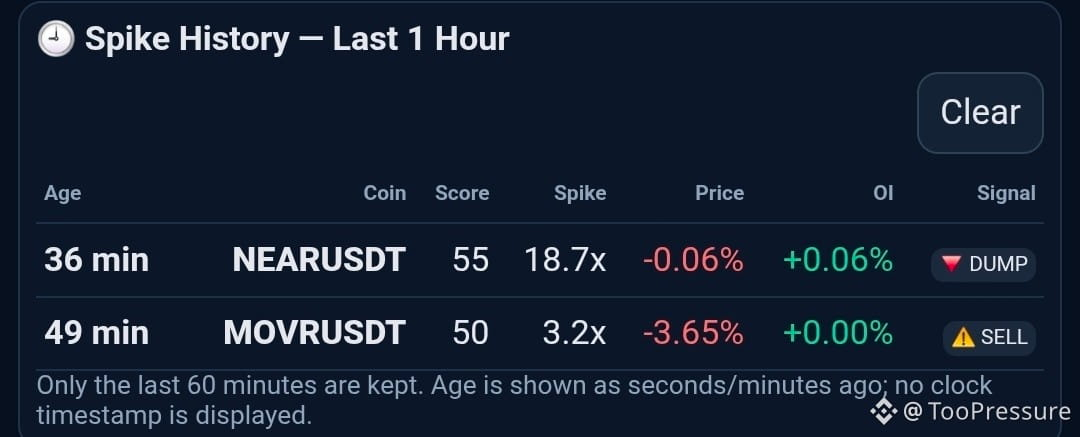Sort by the Price column header
Image resolution: width=1080 pixels, height=437 pixels.
pyautogui.click(x=719, y=193)
